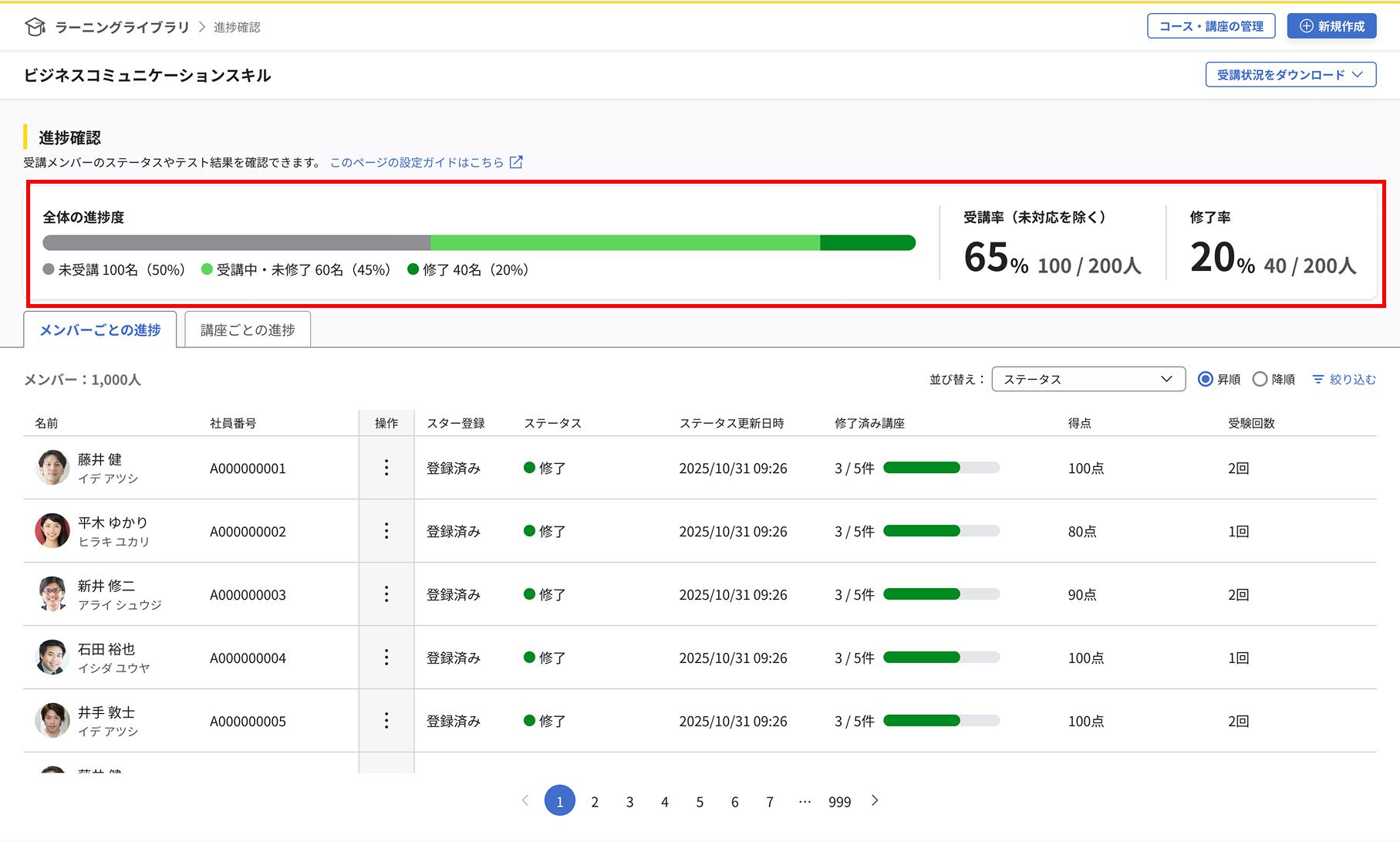
Task: Click avatar of 藤井 健
Action: coord(52,468)
